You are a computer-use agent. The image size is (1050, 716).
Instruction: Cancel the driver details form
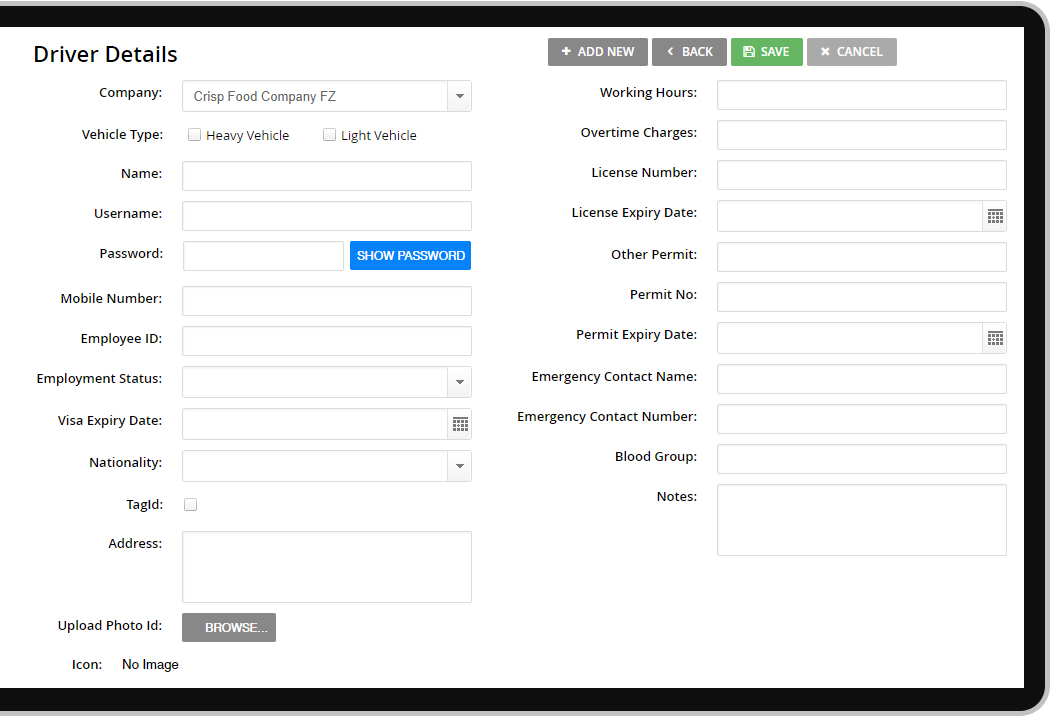click(851, 52)
